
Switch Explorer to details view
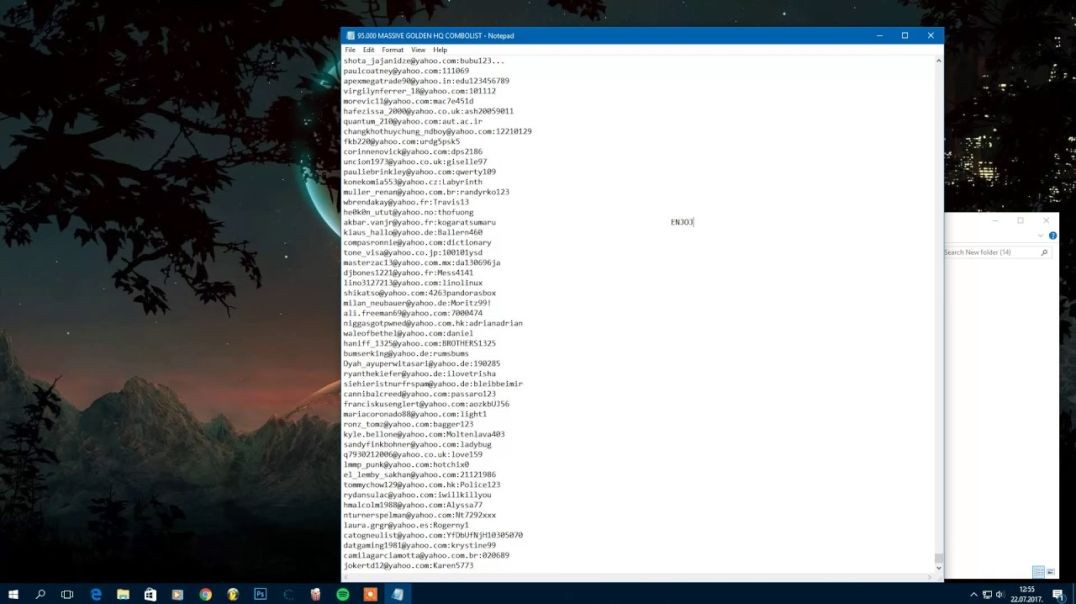tap(1038, 572)
